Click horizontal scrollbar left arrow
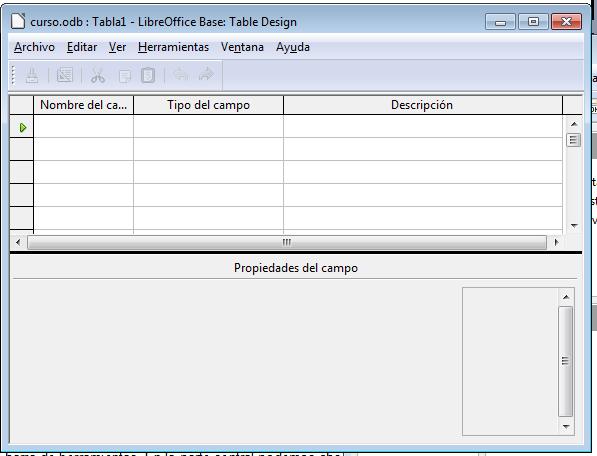Screen dimensions: 597x456 tap(18, 242)
